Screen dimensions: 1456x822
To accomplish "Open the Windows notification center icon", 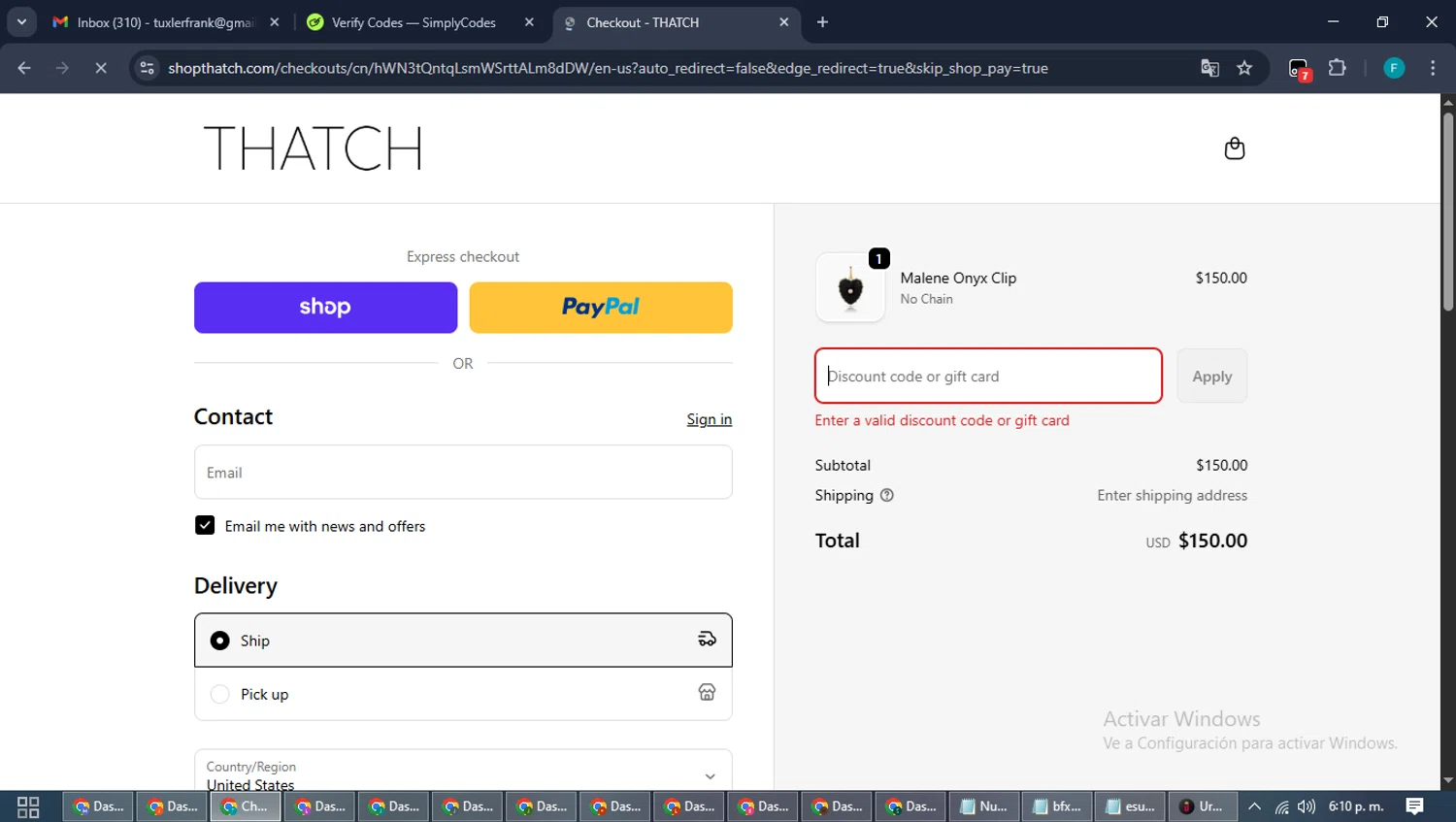I will [1414, 806].
